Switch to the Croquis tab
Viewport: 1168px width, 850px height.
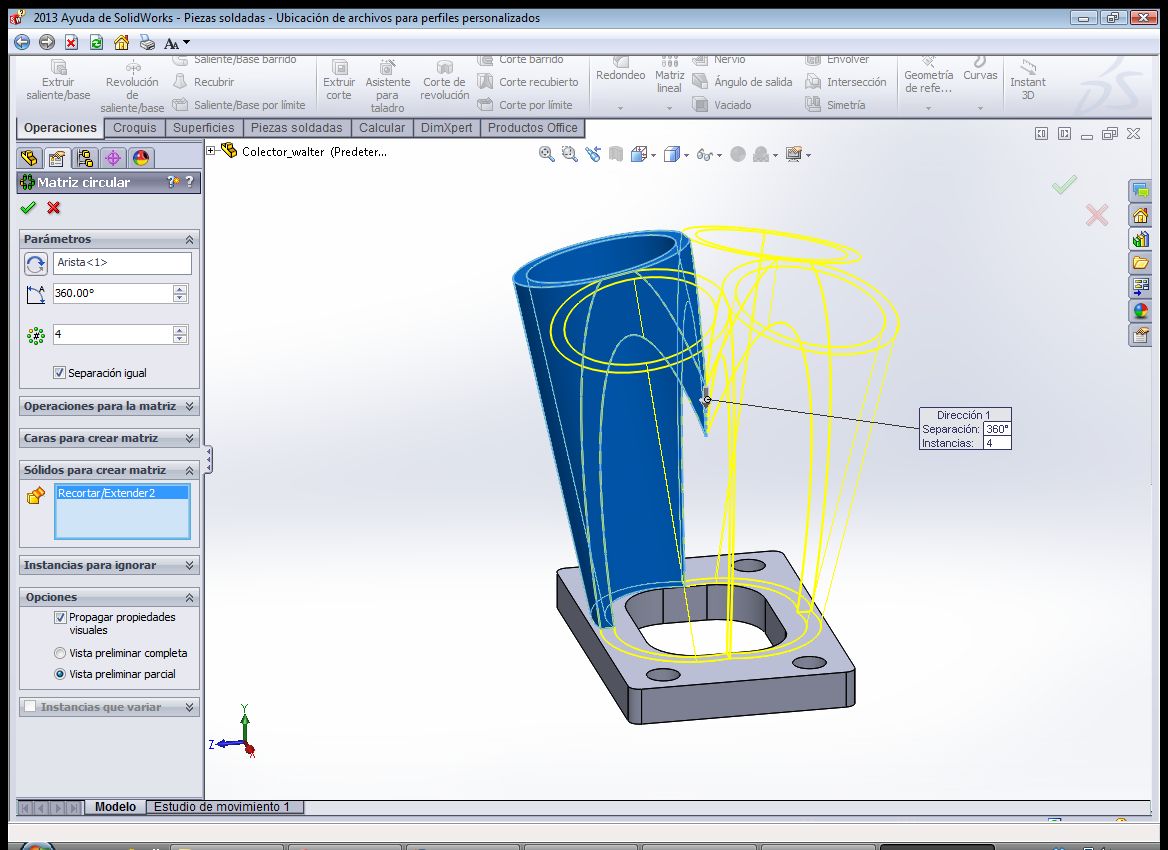tap(135, 128)
